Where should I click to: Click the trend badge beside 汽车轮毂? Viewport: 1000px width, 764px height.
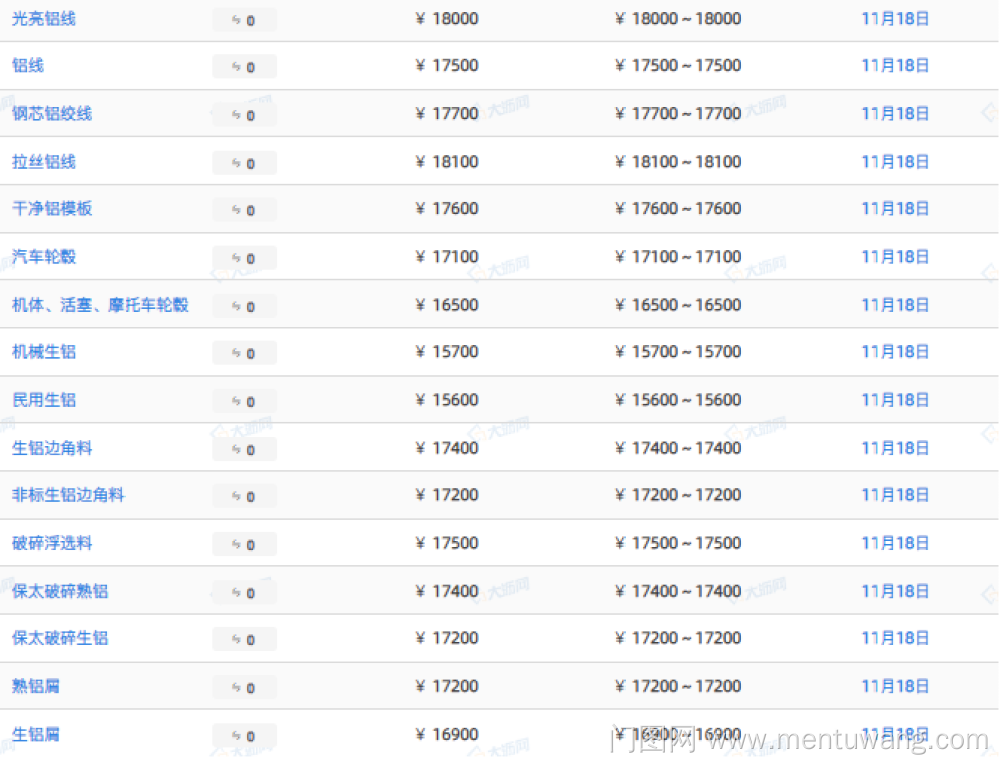click(x=244, y=258)
